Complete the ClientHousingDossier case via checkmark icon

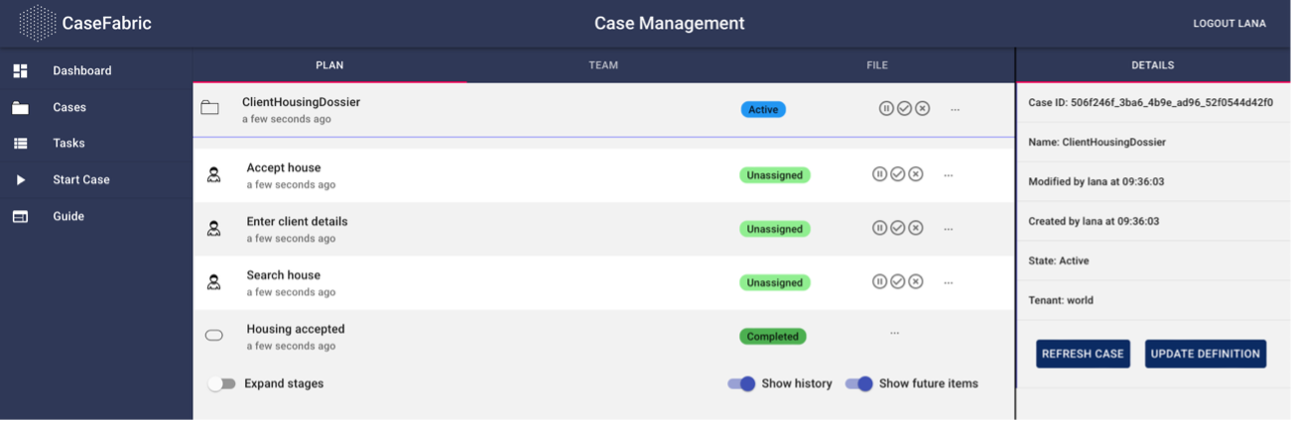pyautogui.click(x=904, y=109)
